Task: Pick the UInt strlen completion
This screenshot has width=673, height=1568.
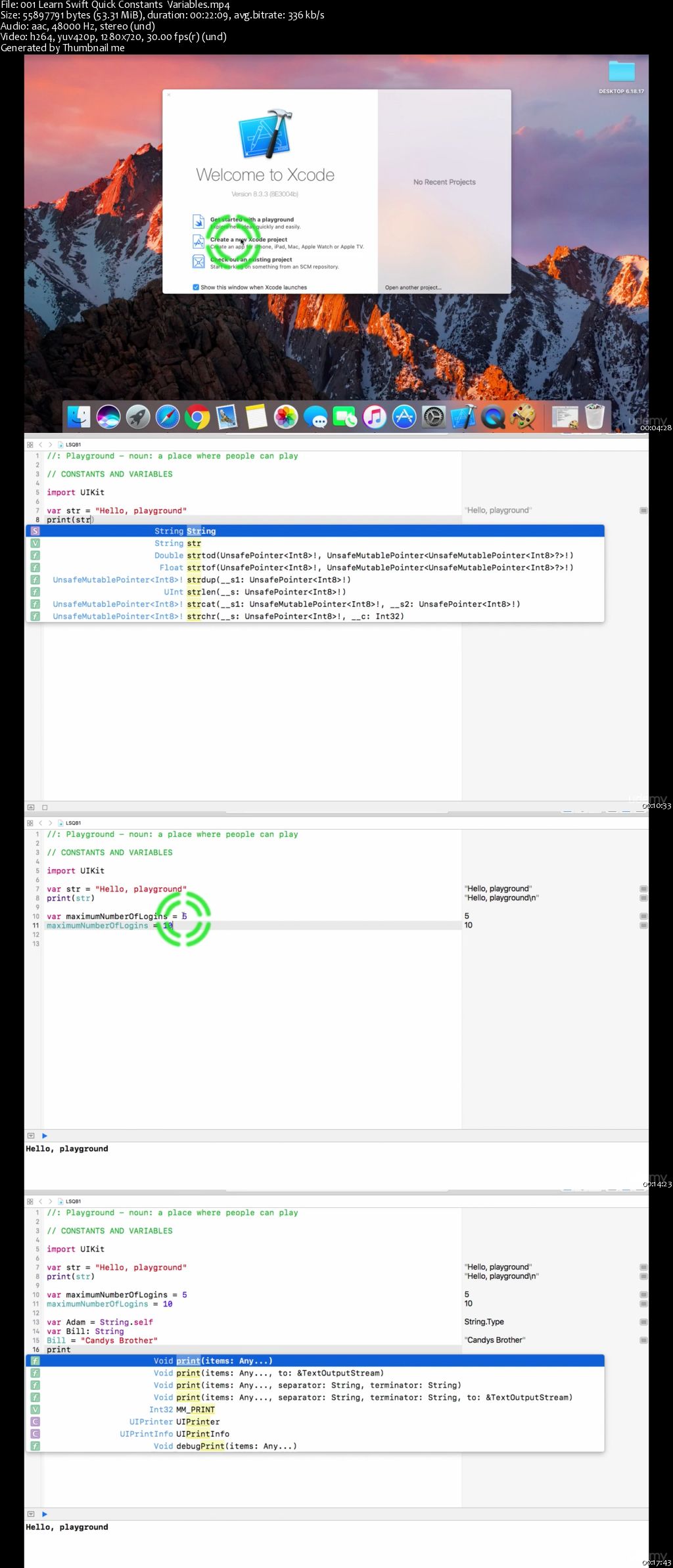Action: [315, 592]
